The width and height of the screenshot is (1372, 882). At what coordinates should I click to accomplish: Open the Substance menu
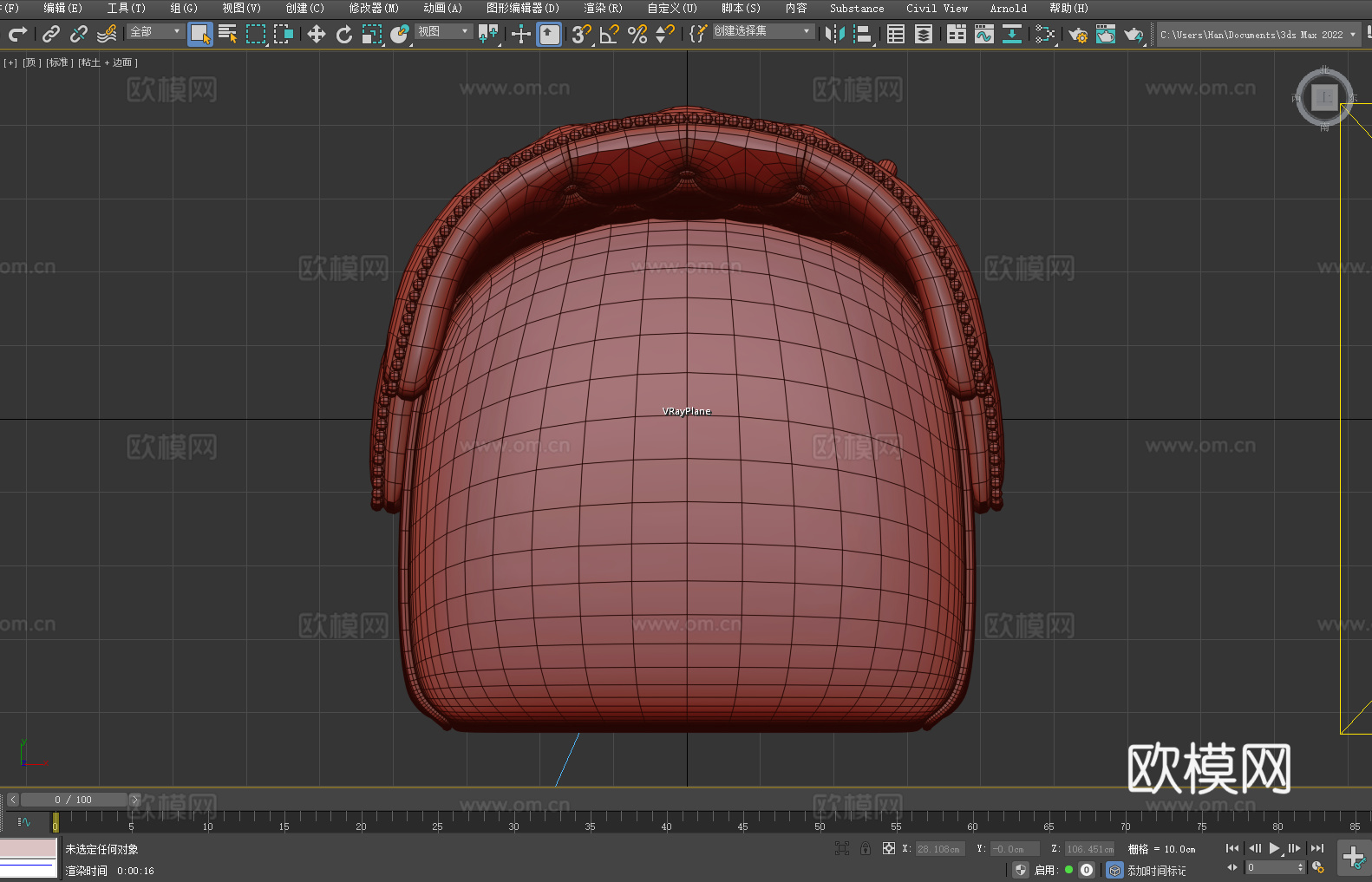click(857, 8)
